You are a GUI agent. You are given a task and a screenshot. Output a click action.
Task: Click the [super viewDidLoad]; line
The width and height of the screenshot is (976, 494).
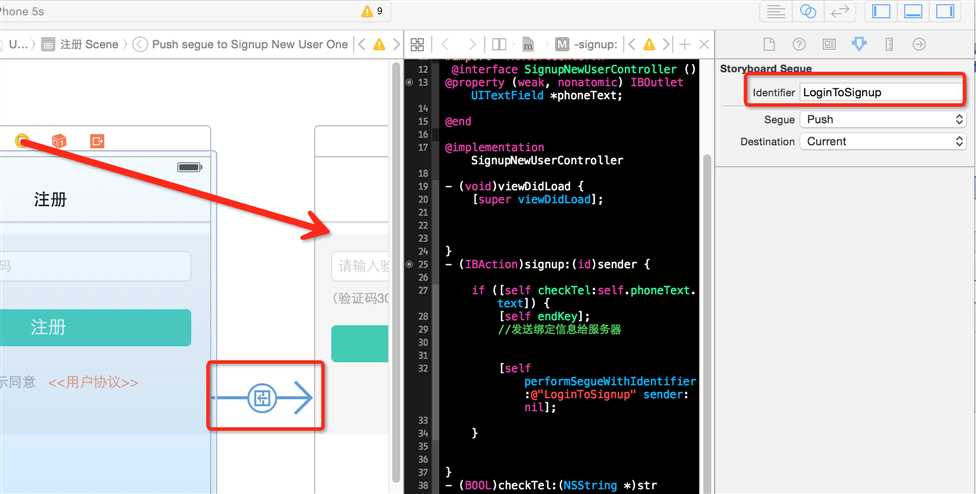538,199
